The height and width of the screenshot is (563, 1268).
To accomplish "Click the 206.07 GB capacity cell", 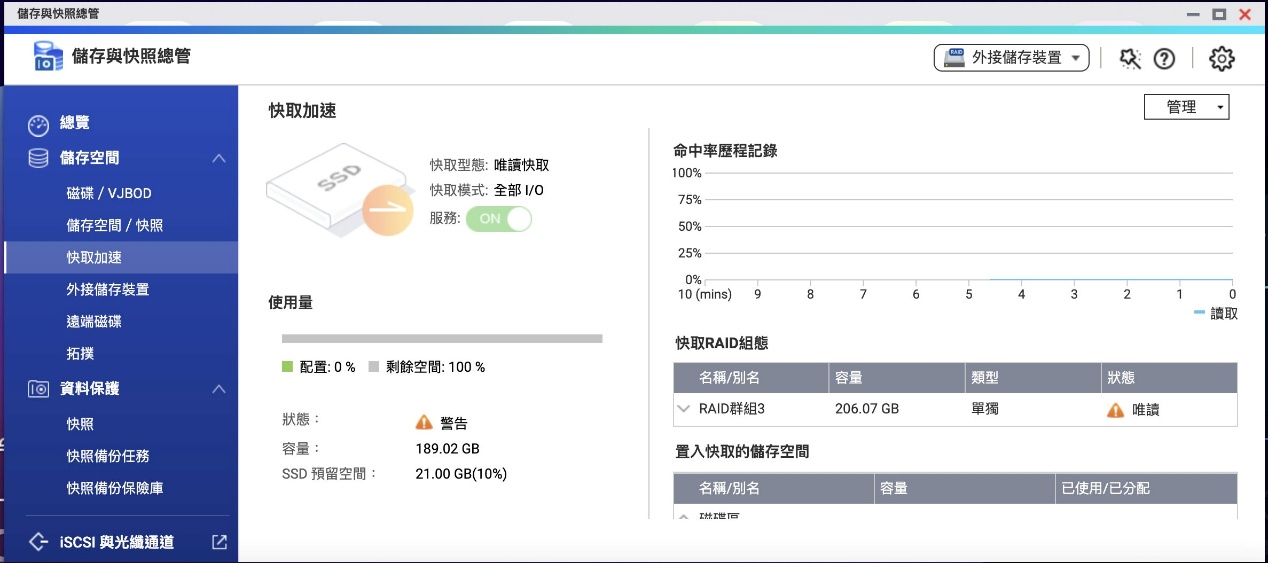I will click(x=867, y=408).
